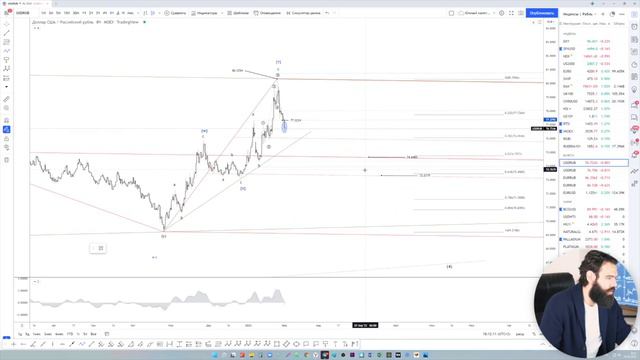Select the ruler measure tool
640x360 pixels.
tap(7, 99)
